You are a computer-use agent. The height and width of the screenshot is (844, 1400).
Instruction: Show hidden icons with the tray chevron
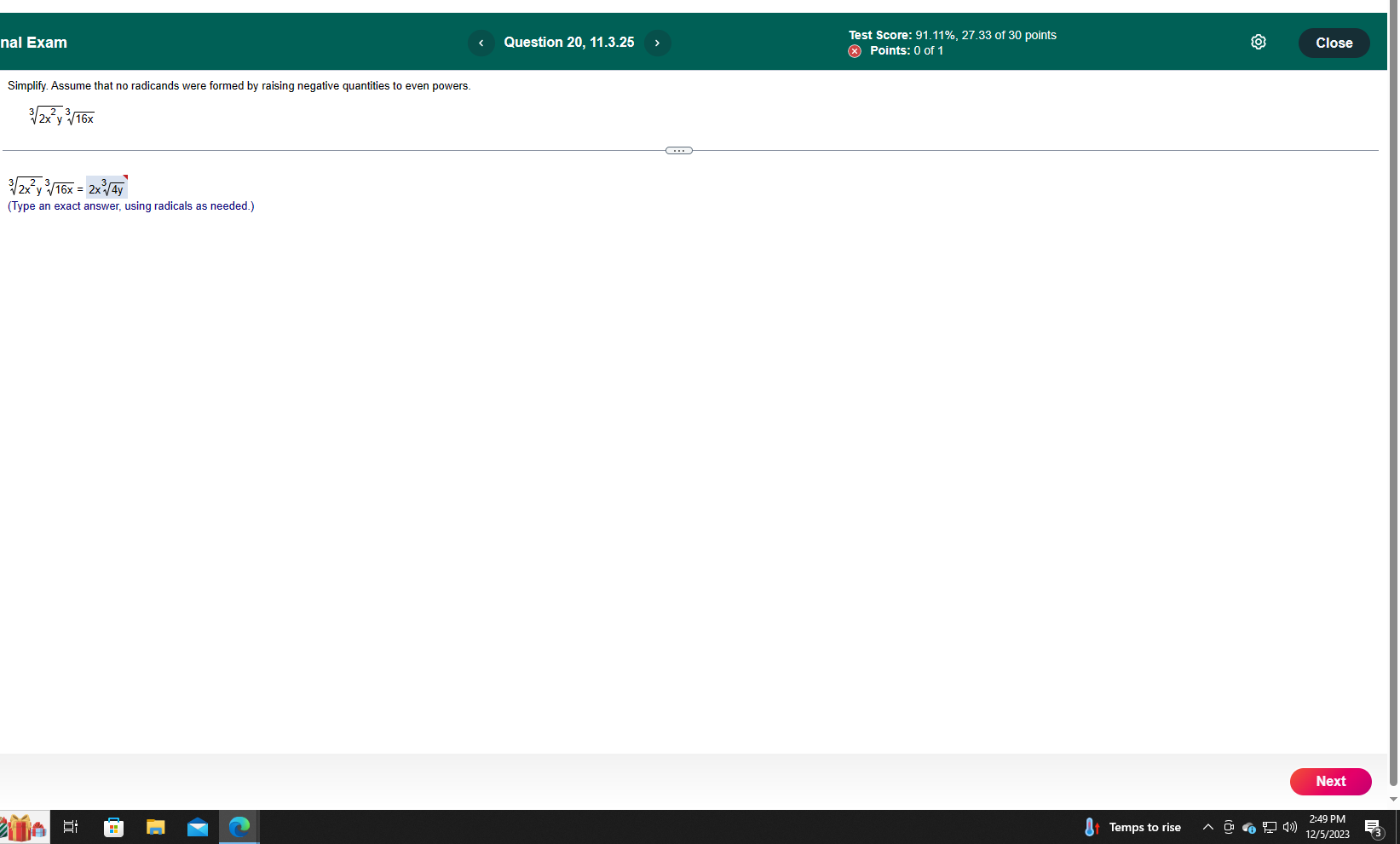point(1207,826)
